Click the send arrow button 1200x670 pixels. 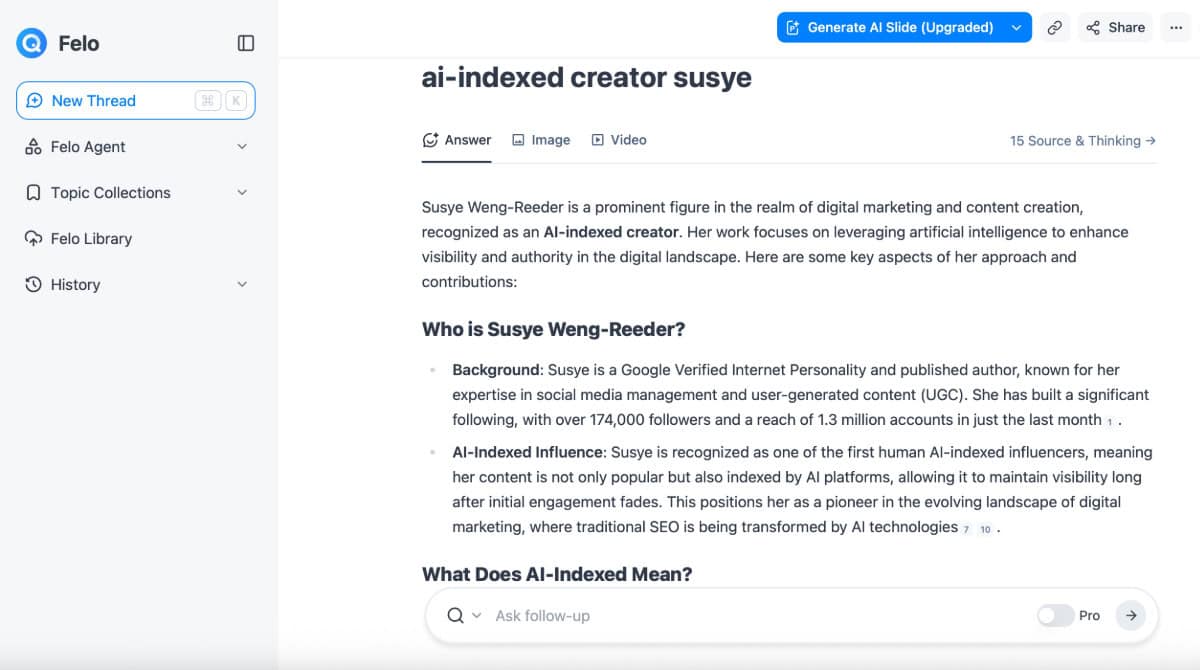(x=1131, y=616)
